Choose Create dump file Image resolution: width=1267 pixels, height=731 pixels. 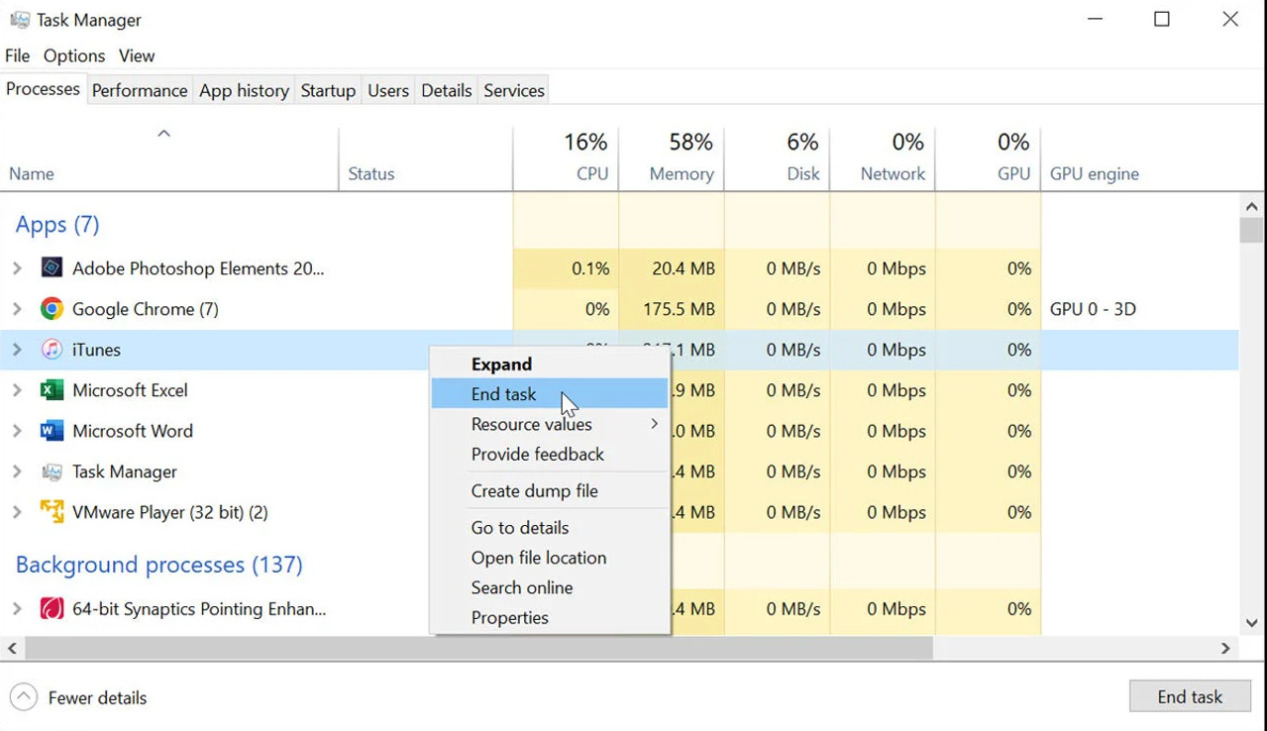550,491
